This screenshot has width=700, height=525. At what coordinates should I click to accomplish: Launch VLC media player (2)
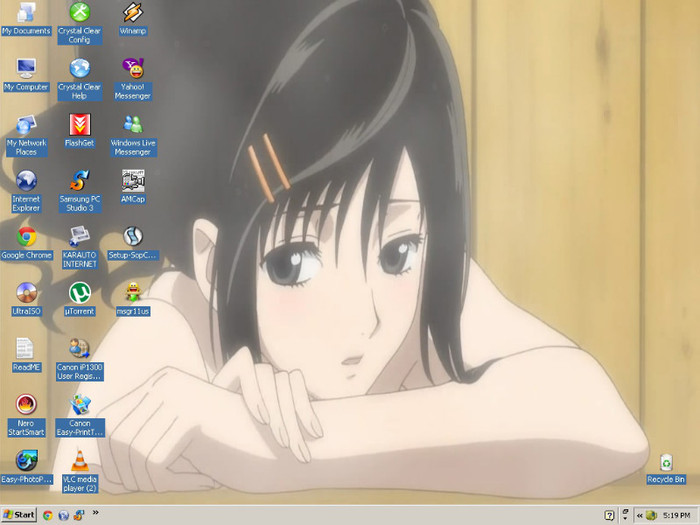(x=79, y=472)
